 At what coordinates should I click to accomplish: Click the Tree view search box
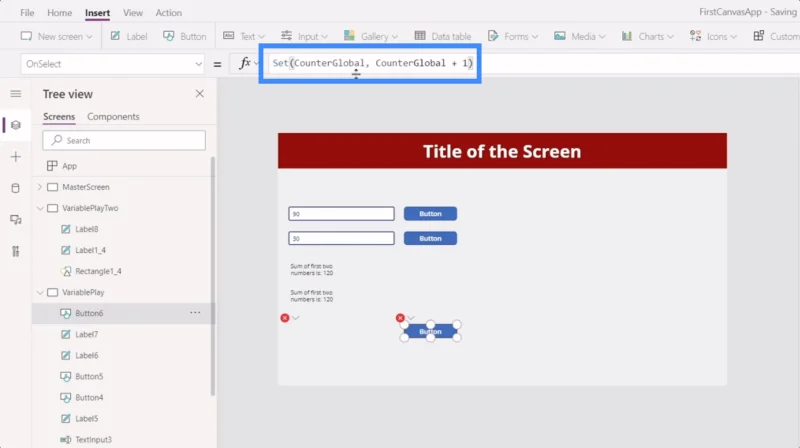(x=124, y=140)
